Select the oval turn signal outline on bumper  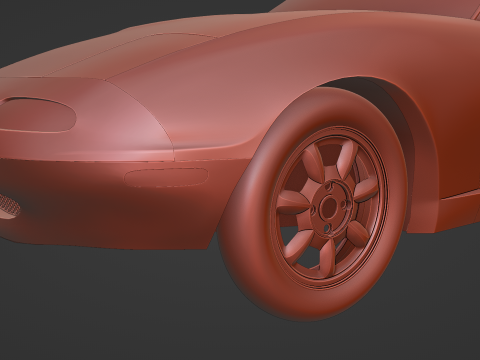pos(166,177)
